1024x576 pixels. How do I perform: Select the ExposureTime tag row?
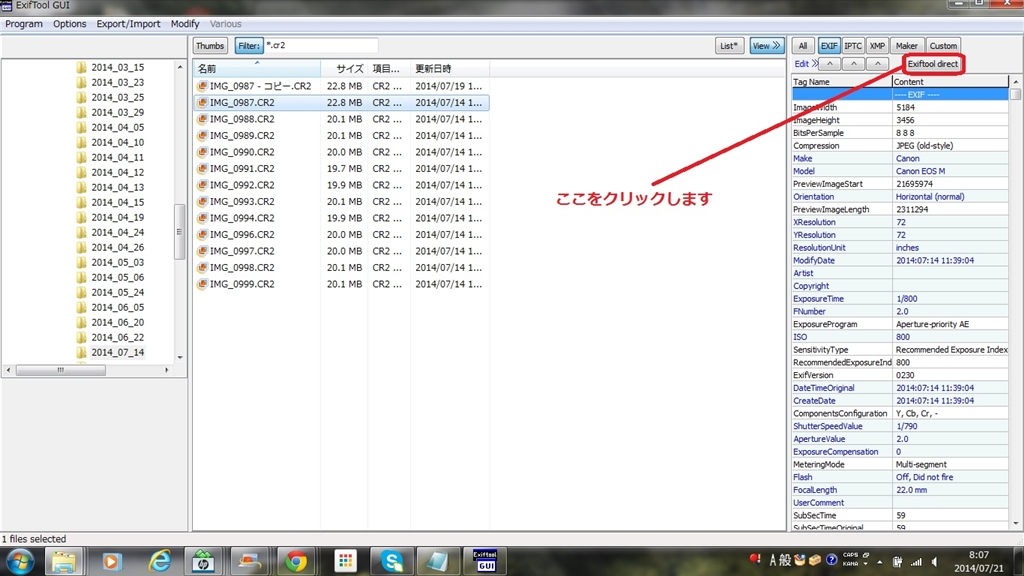click(x=900, y=298)
